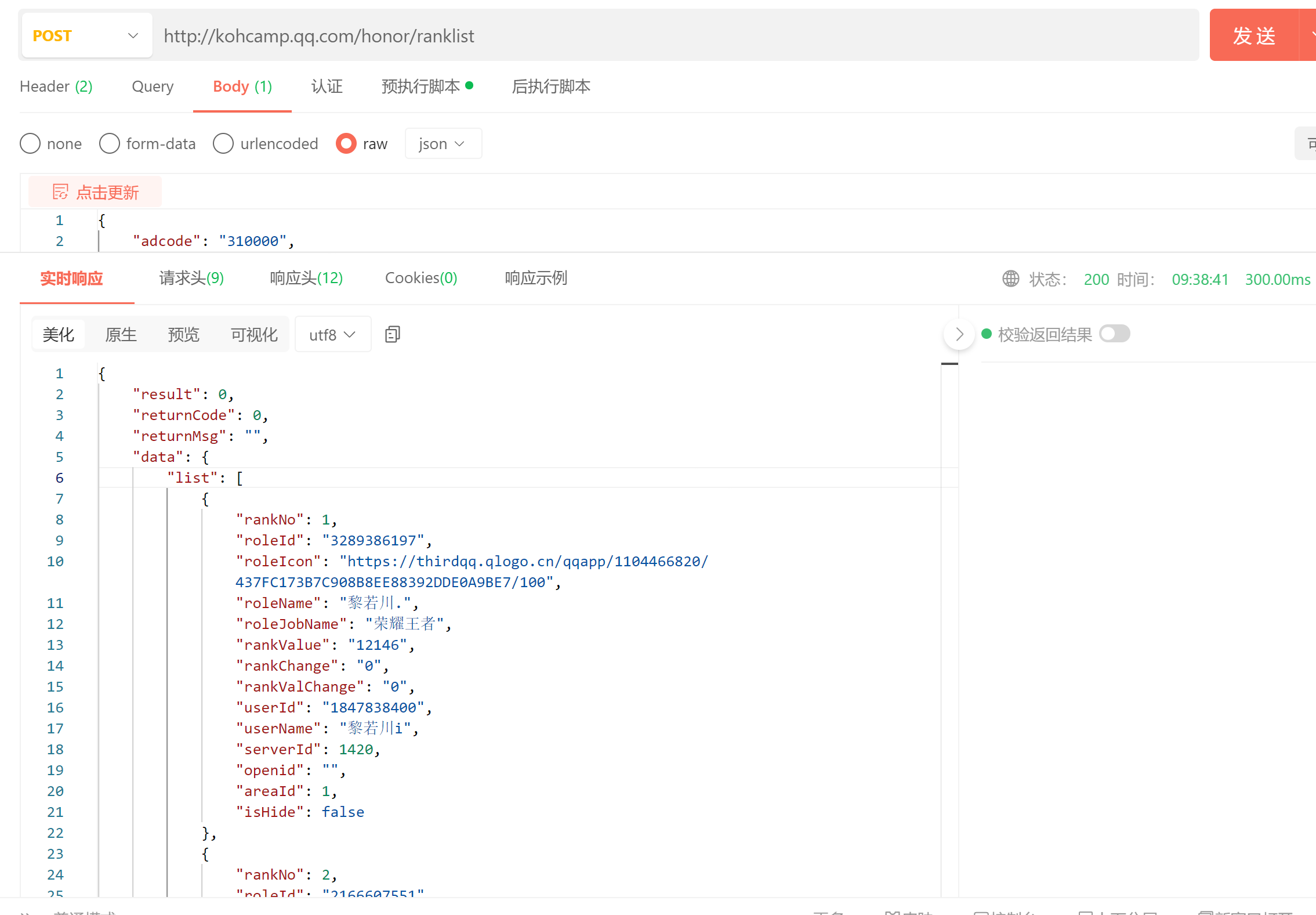Switch to the Header (2) tab

pos(56,86)
